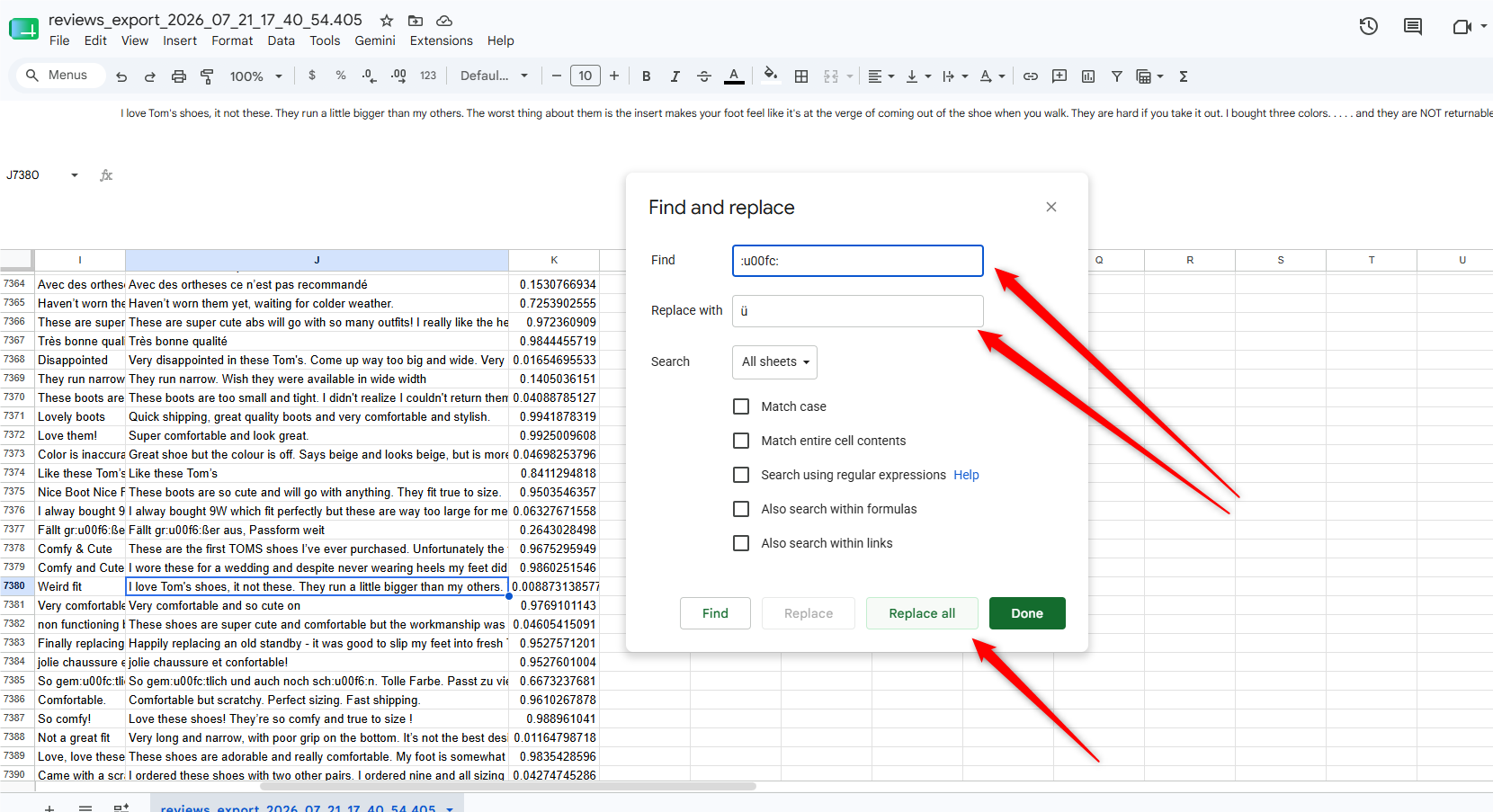Open the All sheets search dropdown
Screen dimensions: 1493x812
pyautogui.click(x=775, y=361)
